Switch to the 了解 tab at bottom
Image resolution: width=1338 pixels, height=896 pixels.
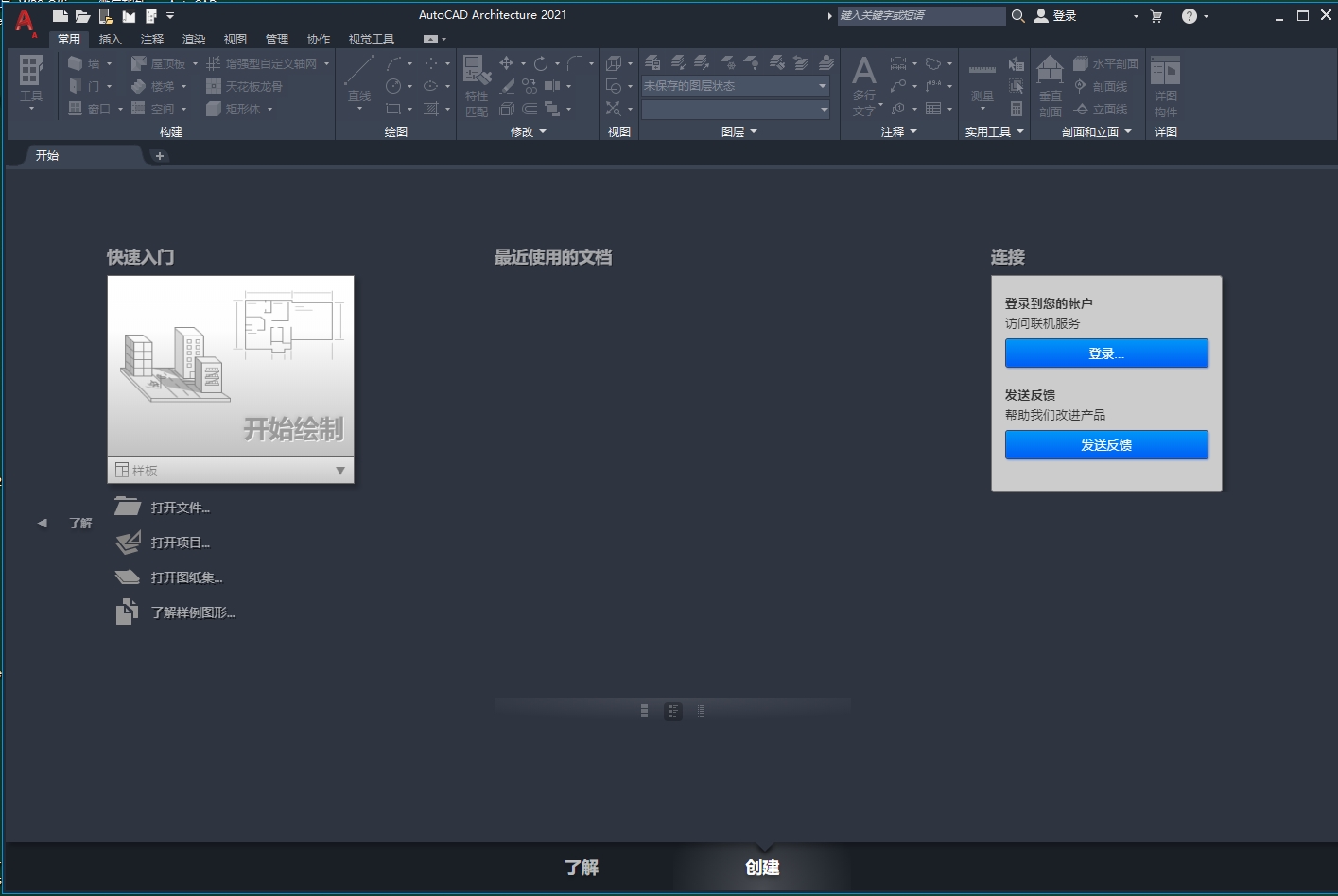pyautogui.click(x=581, y=867)
